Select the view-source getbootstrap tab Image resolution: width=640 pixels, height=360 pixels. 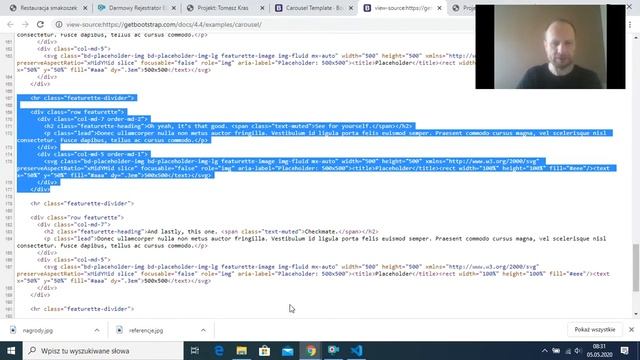click(x=402, y=8)
